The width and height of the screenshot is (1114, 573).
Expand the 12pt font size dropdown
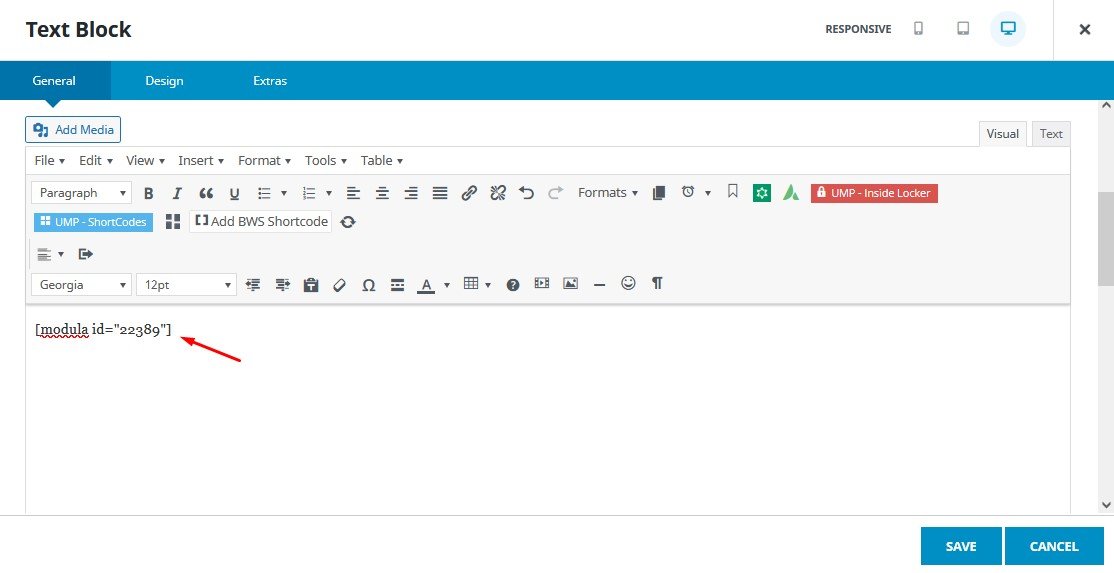pyautogui.click(x=186, y=285)
